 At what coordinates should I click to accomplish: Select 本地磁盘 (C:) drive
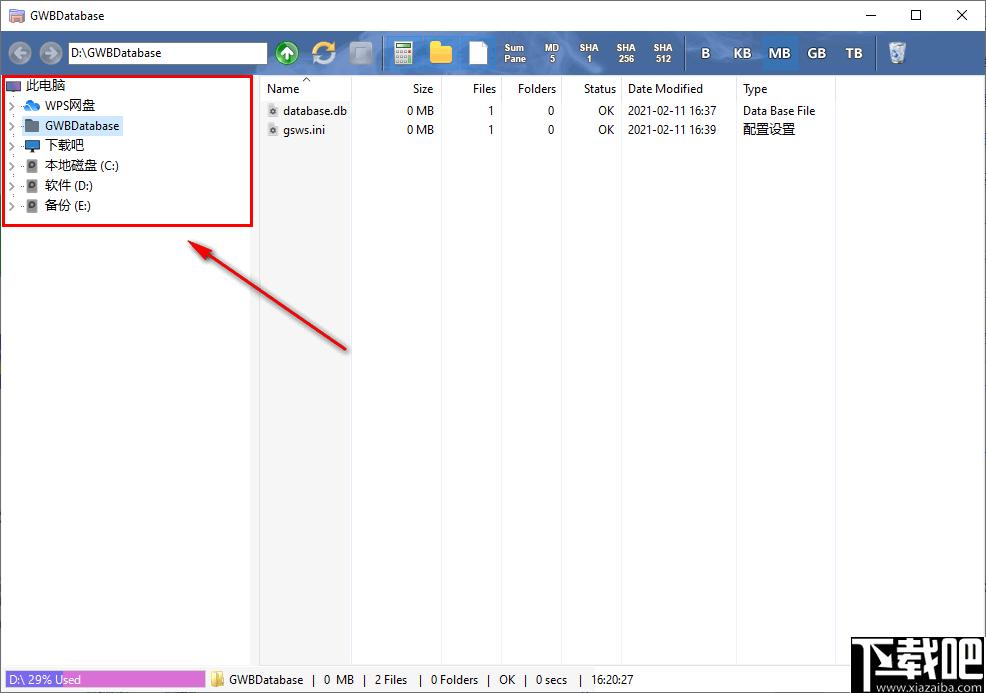pos(82,166)
